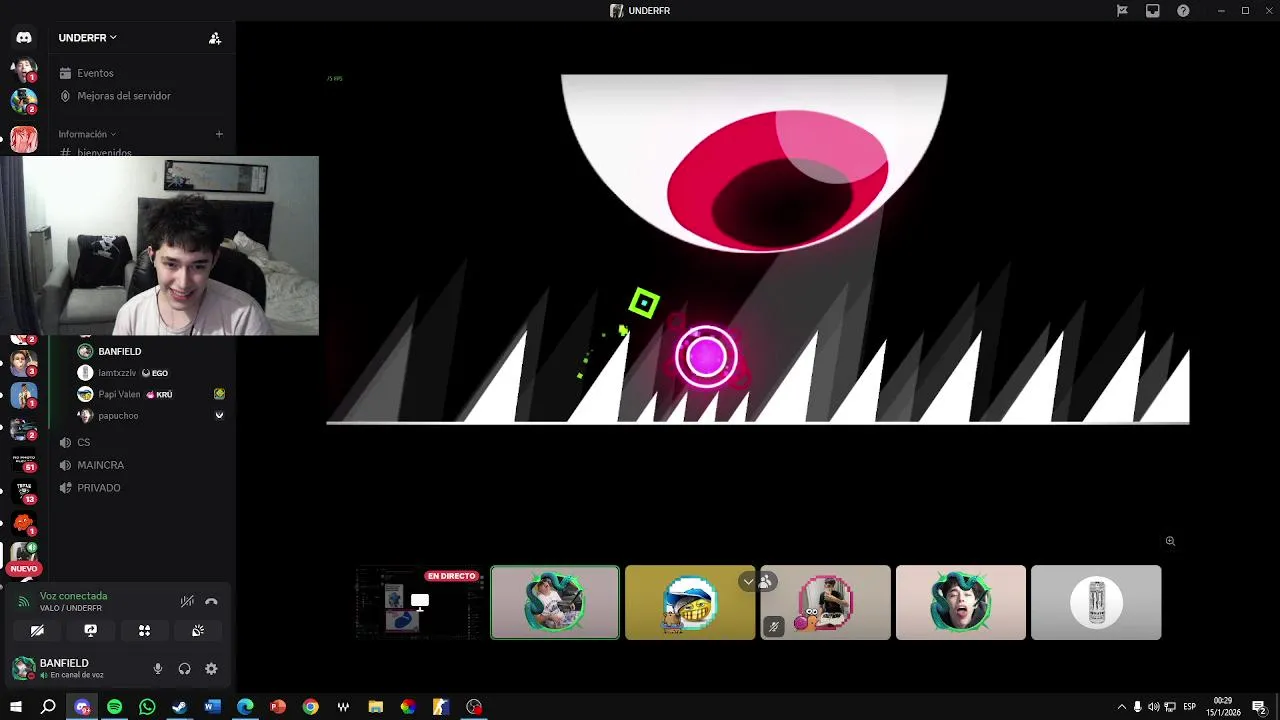Toggle microphone mute in user panel
The height and width of the screenshot is (720, 1280).
[x=157, y=669]
